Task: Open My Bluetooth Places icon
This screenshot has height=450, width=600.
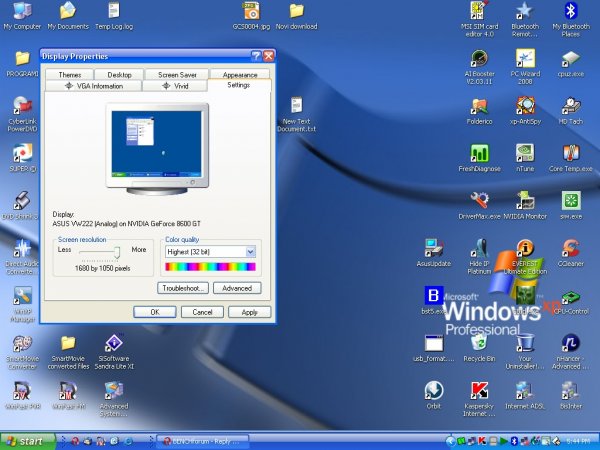Action: (571, 19)
